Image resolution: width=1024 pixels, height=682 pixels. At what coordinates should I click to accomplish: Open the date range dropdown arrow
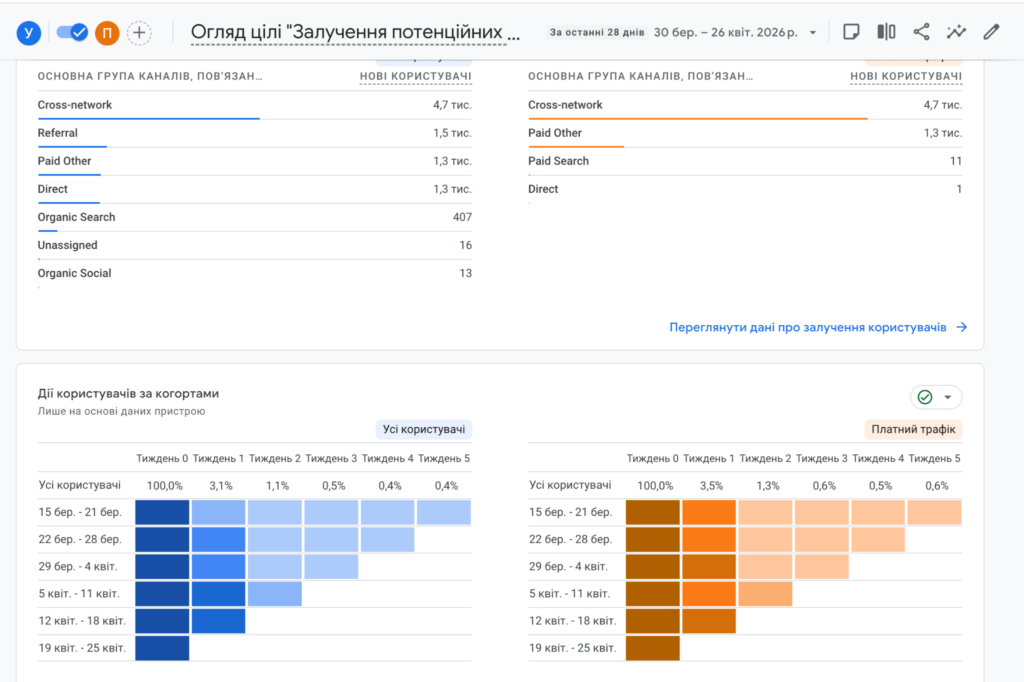812,32
